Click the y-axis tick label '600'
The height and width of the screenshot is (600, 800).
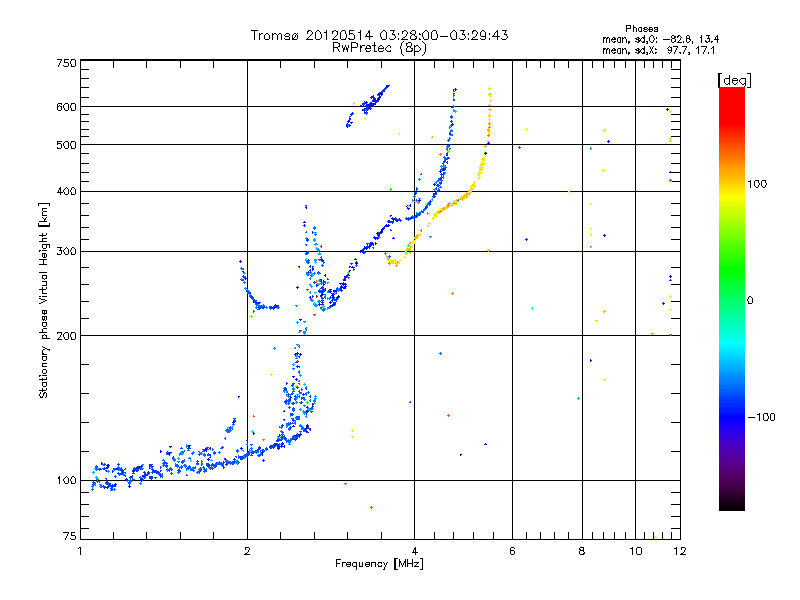point(66,107)
